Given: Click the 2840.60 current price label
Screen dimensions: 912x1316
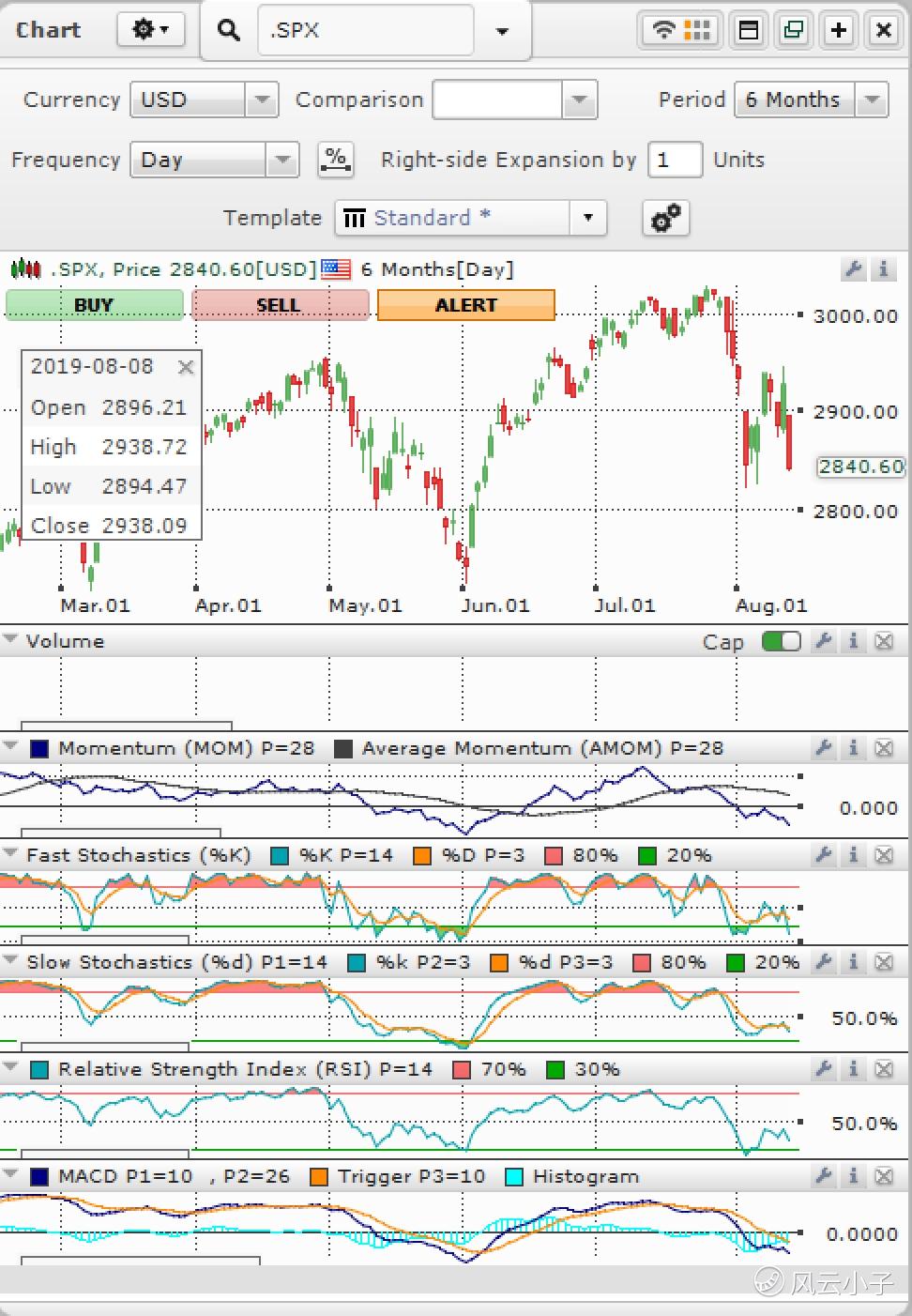Looking at the screenshot, I should coord(860,467).
